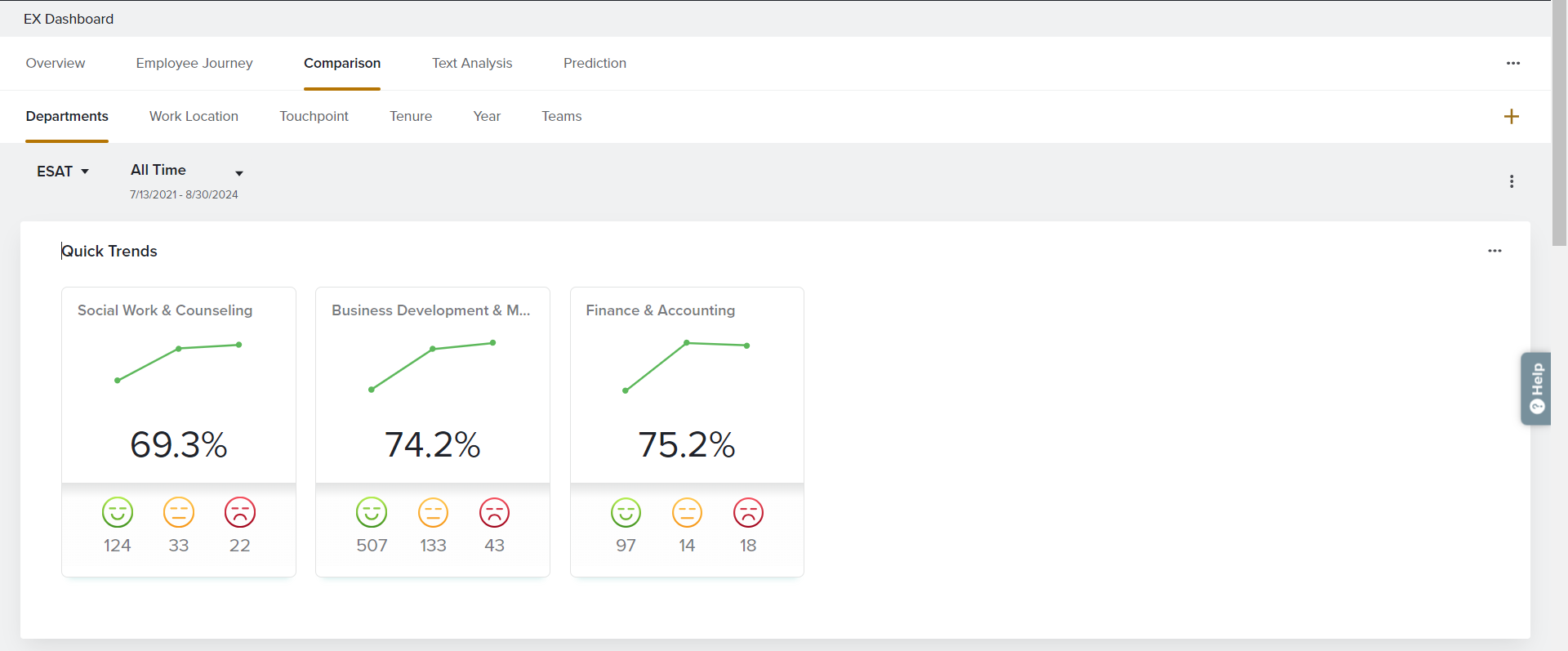Viewport: 1568px width, 651px height.
Task: Go to the Employee Journey tab
Action: tap(194, 63)
